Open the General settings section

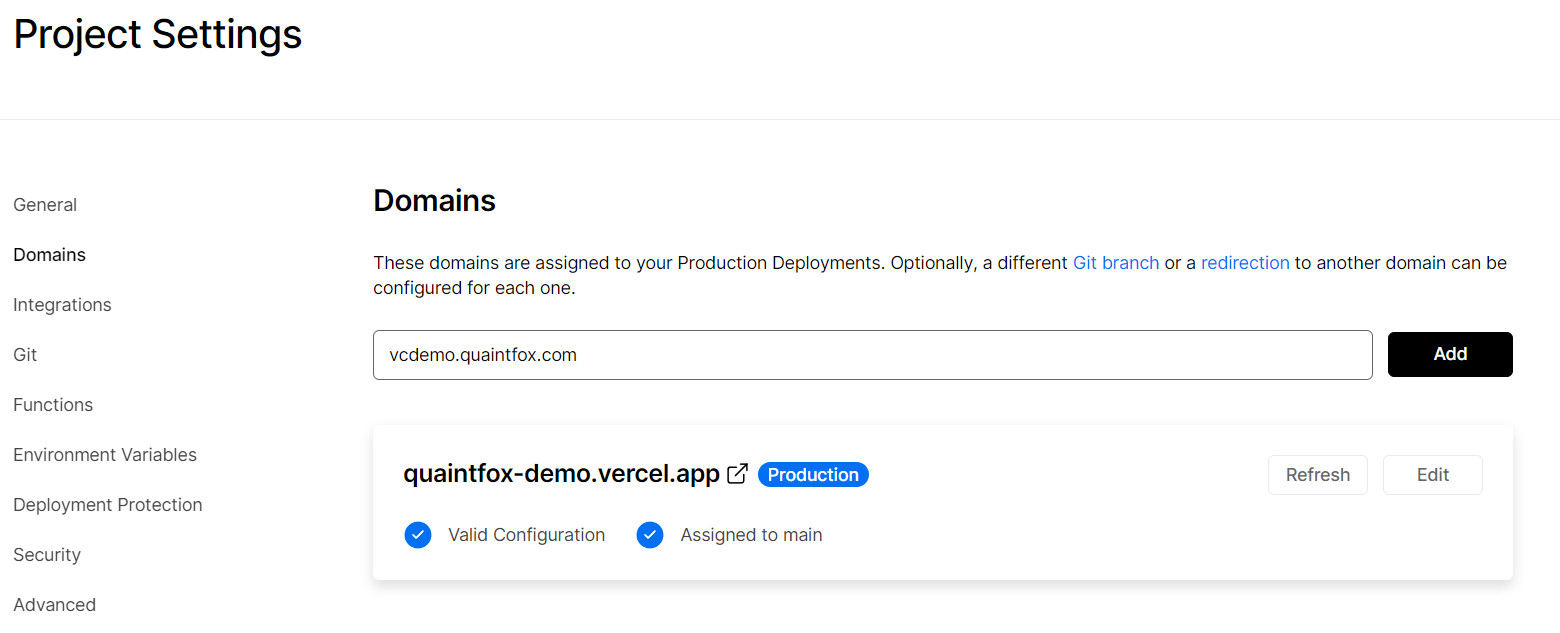pos(45,205)
